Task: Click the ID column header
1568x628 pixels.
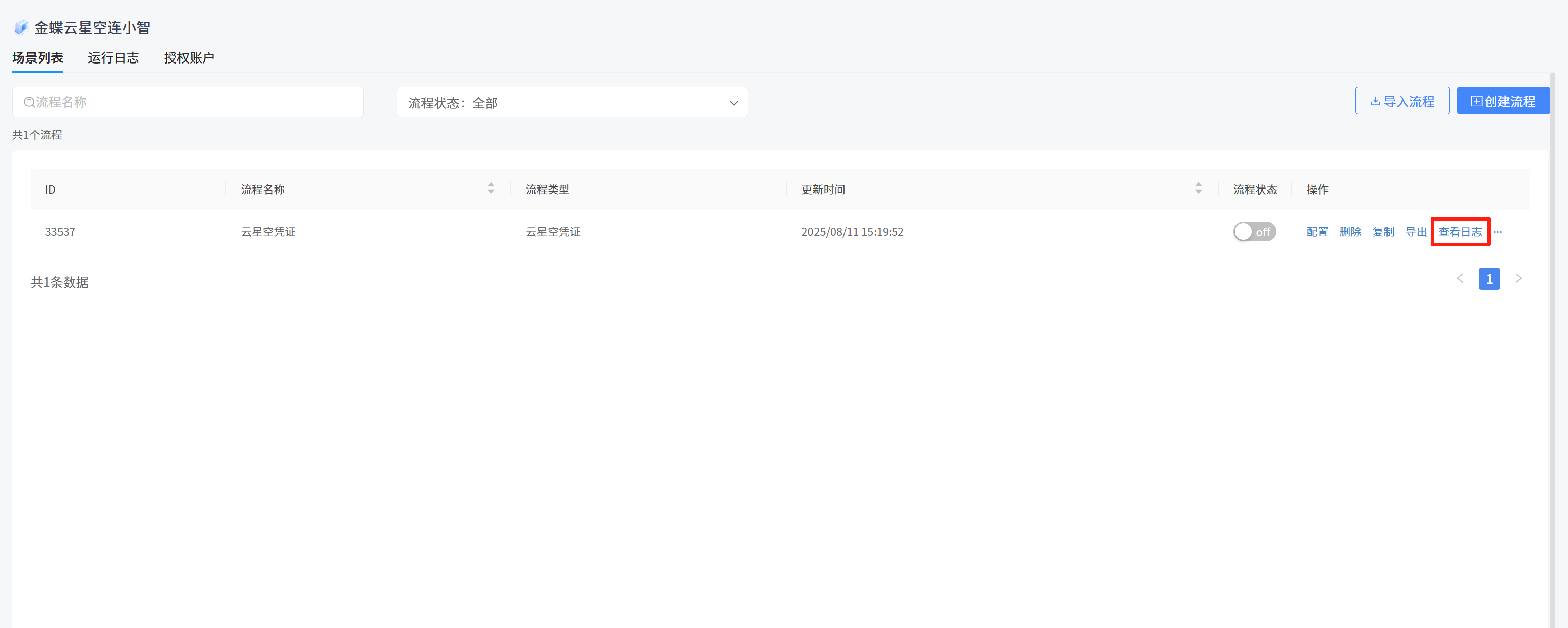Action: 50,189
